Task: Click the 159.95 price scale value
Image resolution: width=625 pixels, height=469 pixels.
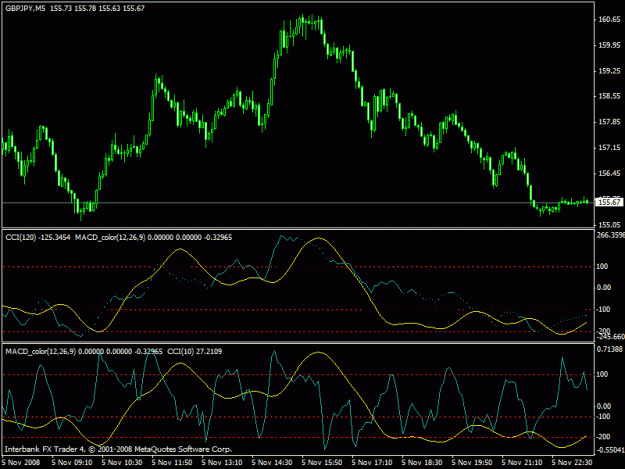Action: click(x=609, y=45)
